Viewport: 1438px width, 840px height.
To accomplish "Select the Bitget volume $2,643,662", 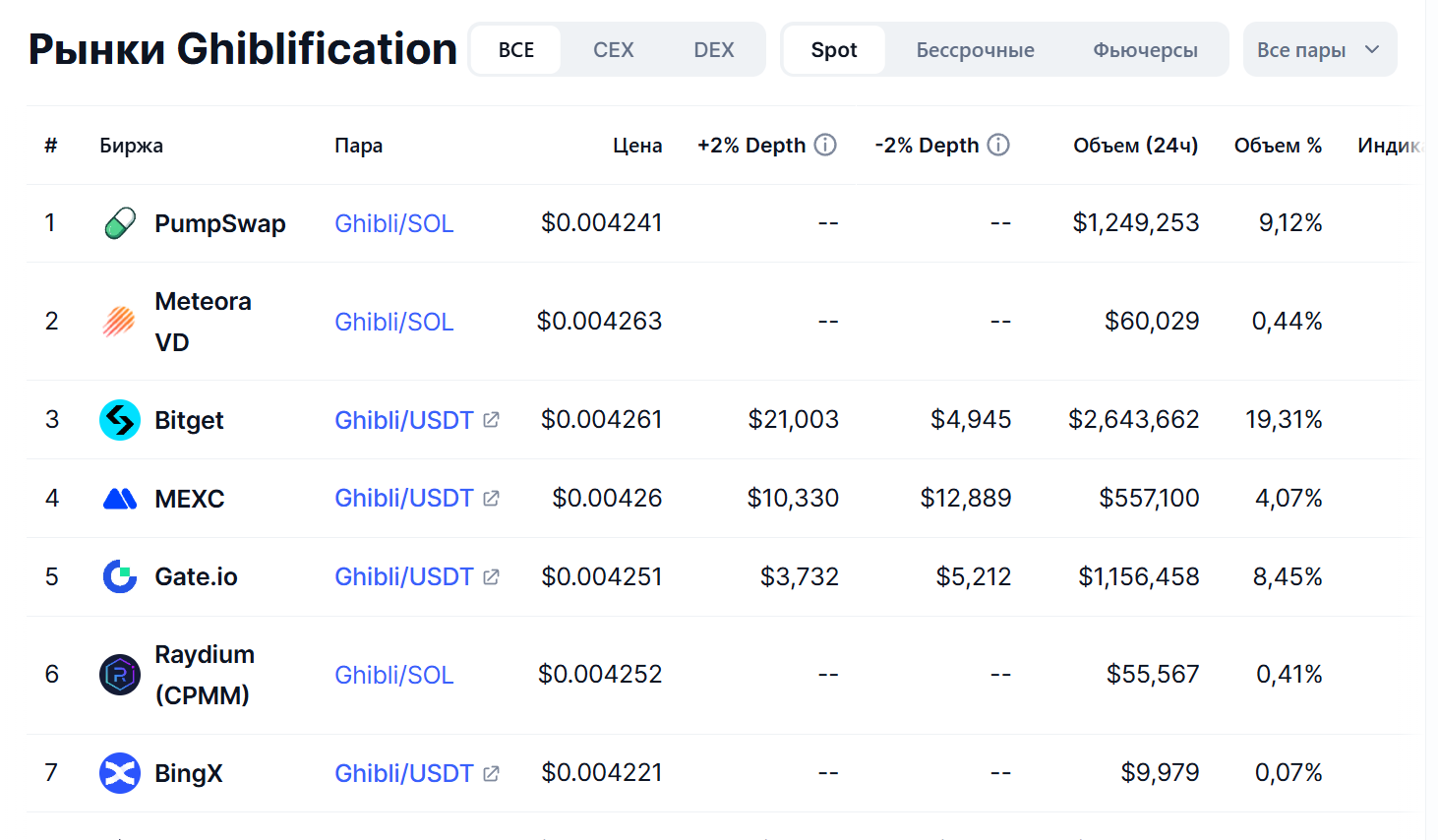I will pyautogui.click(x=1134, y=420).
